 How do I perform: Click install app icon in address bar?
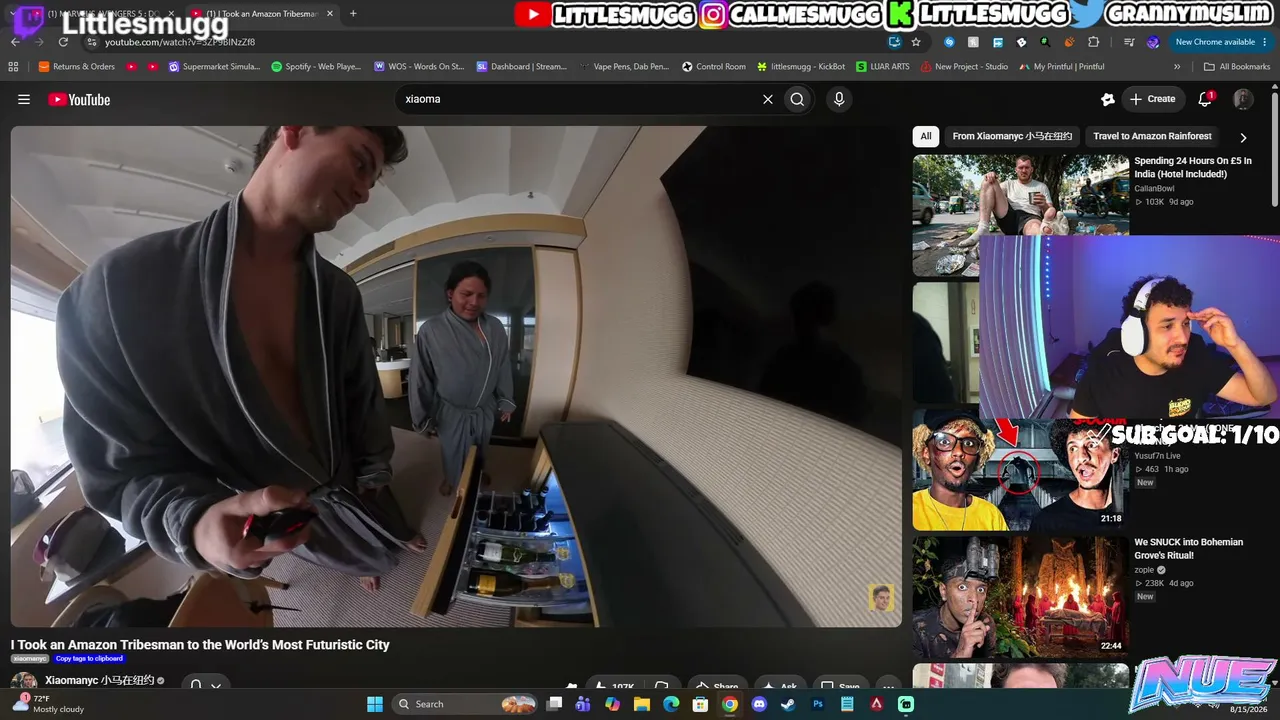pos(894,42)
